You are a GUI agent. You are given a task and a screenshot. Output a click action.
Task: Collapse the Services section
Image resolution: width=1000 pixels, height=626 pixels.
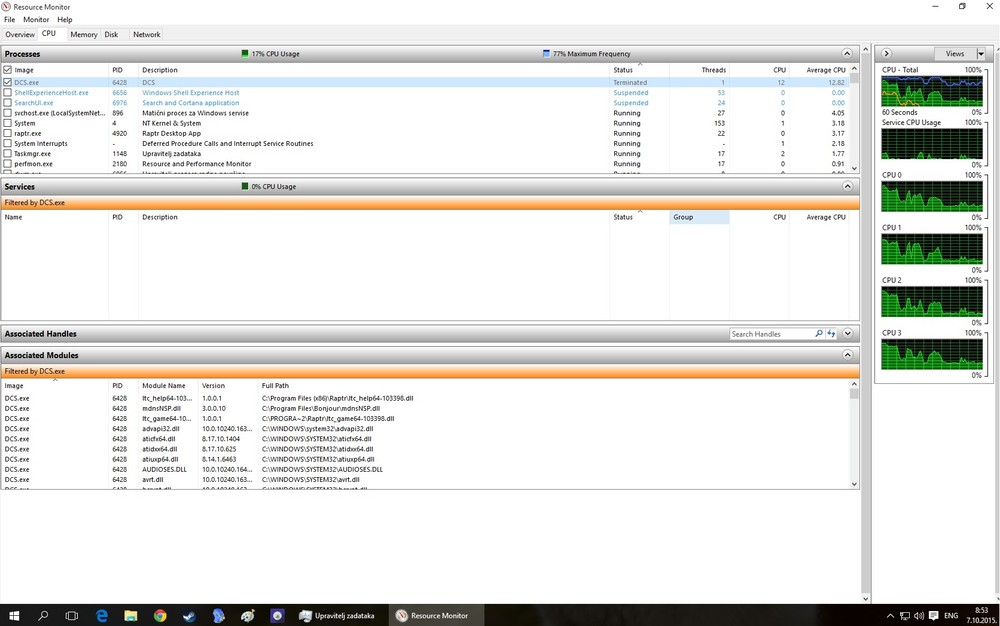tap(847, 186)
